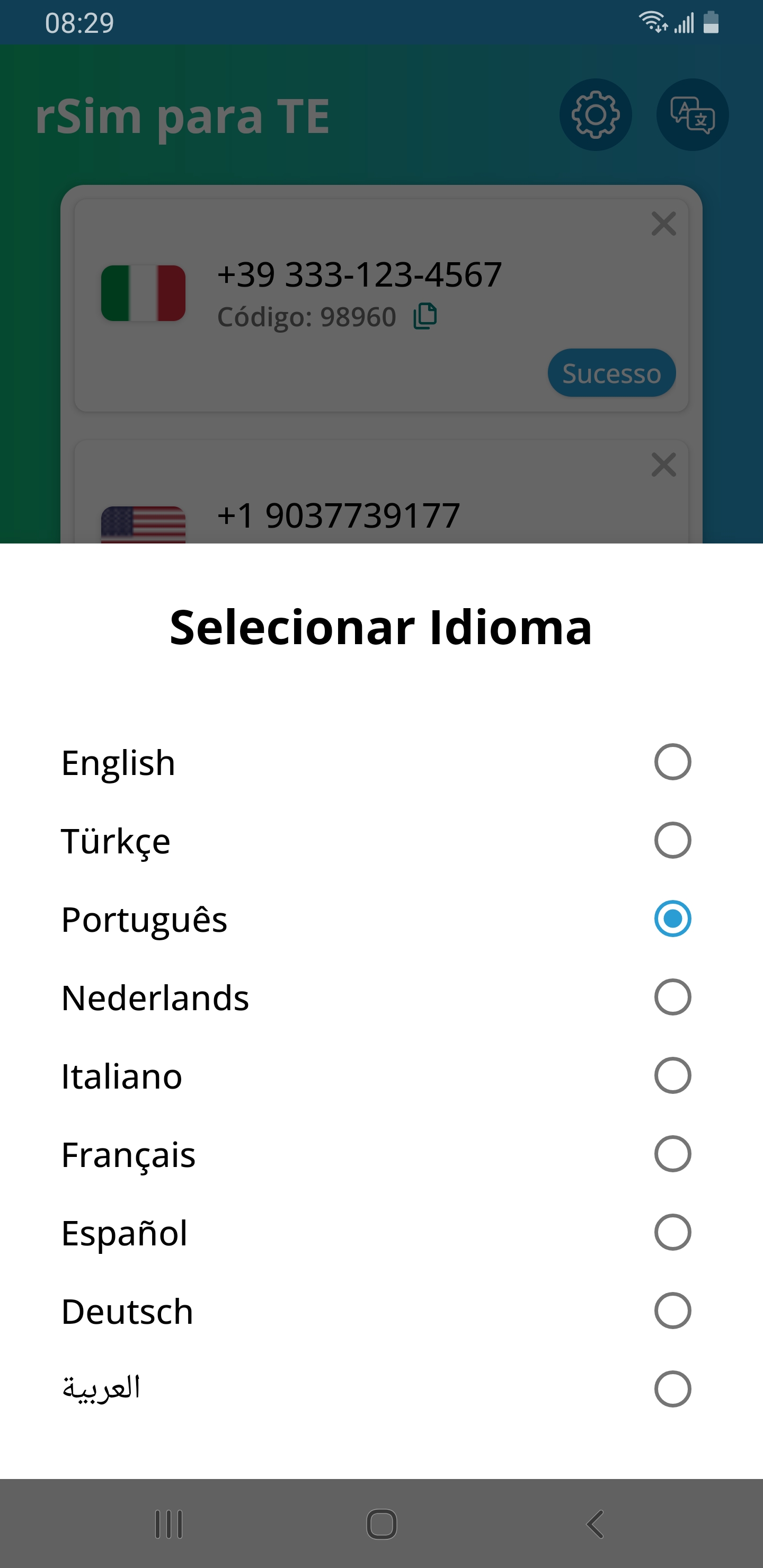Switch language to Español
763x1568 pixels.
[672, 1233]
